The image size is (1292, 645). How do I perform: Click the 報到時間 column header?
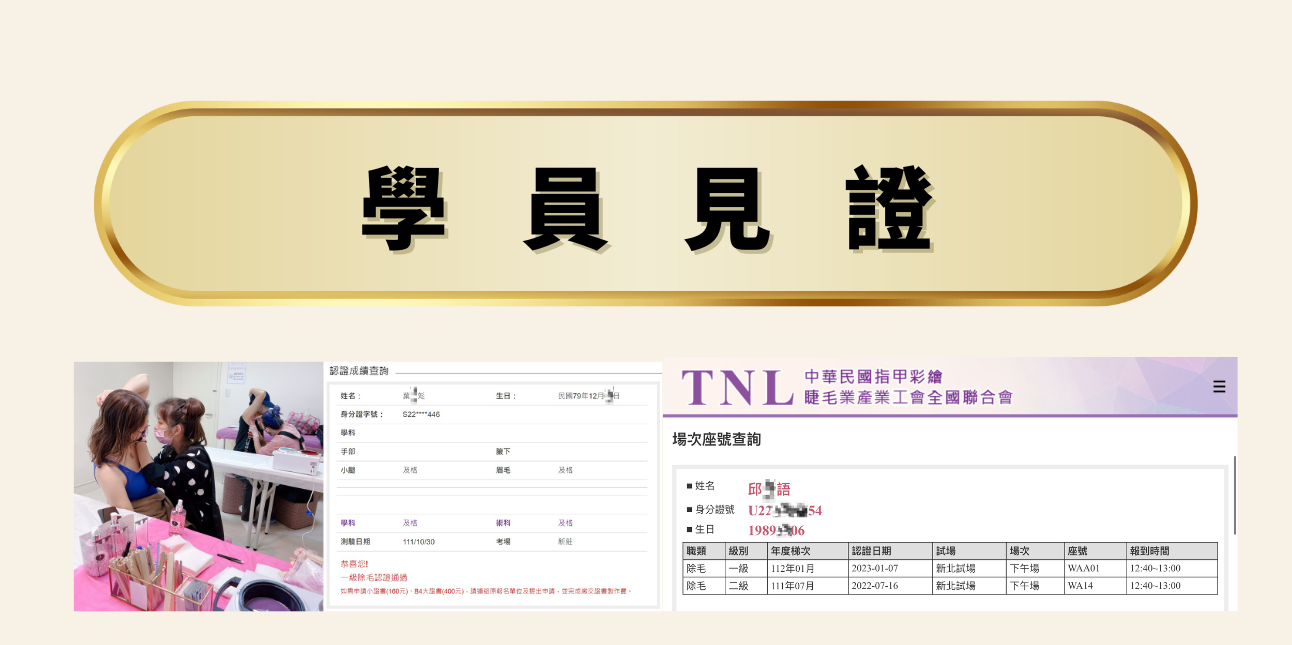point(1150,551)
